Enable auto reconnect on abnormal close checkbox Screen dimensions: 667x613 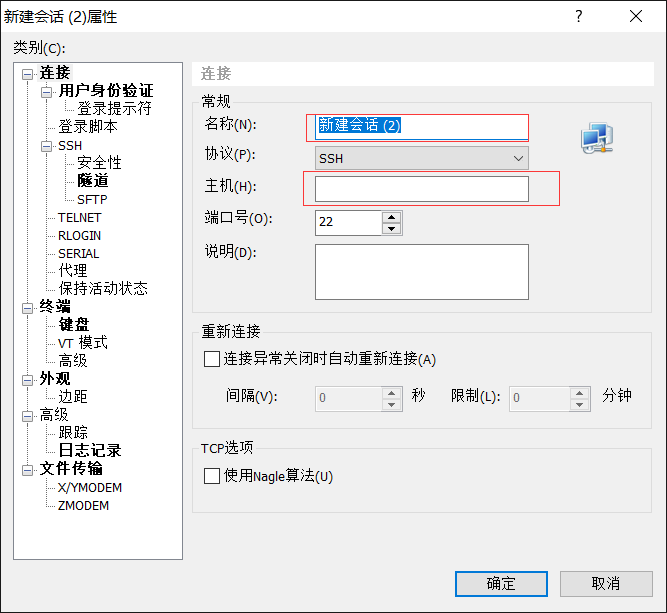[x=211, y=359]
